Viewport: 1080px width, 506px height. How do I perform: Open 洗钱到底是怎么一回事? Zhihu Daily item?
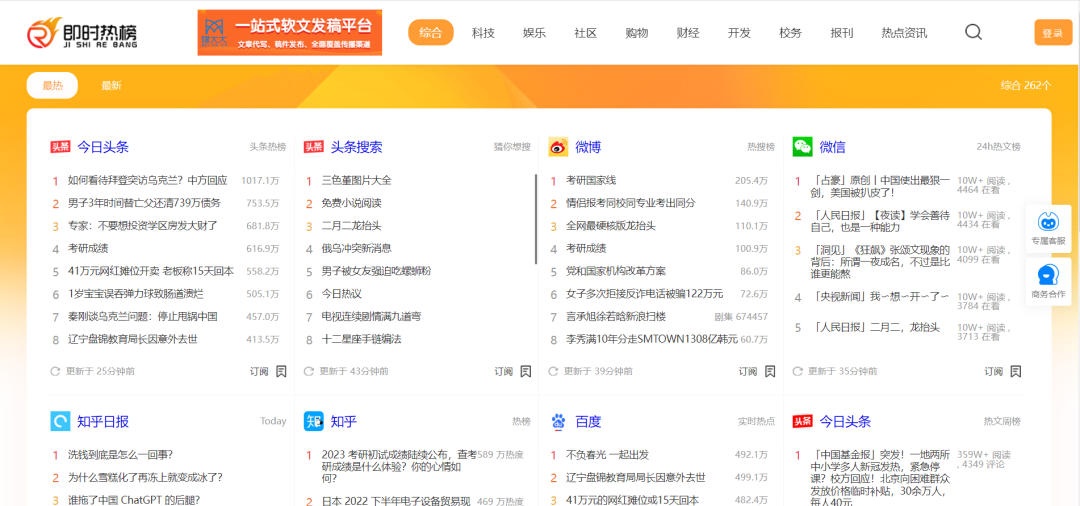coord(120,454)
